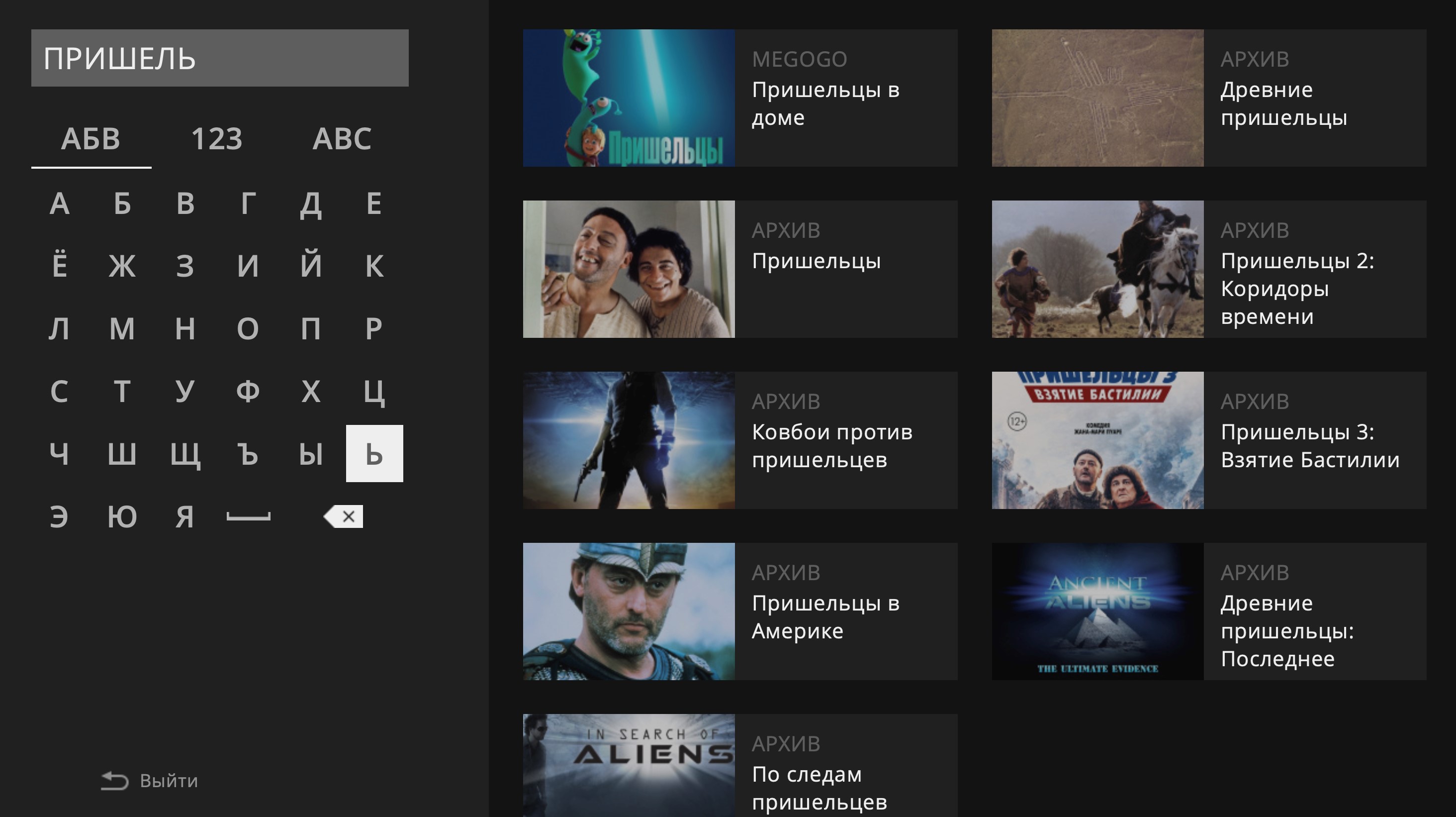Click the Выйти exit label
The width and height of the screenshot is (1456, 817).
click(x=169, y=781)
